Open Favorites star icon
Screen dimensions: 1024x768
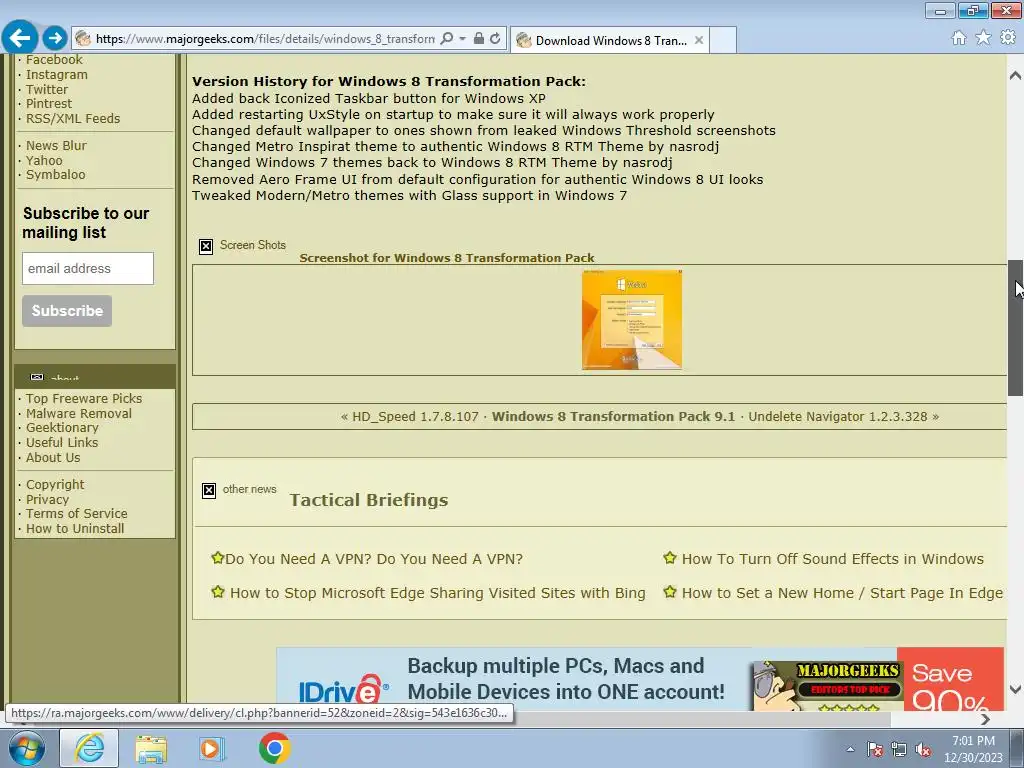(x=983, y=38)
